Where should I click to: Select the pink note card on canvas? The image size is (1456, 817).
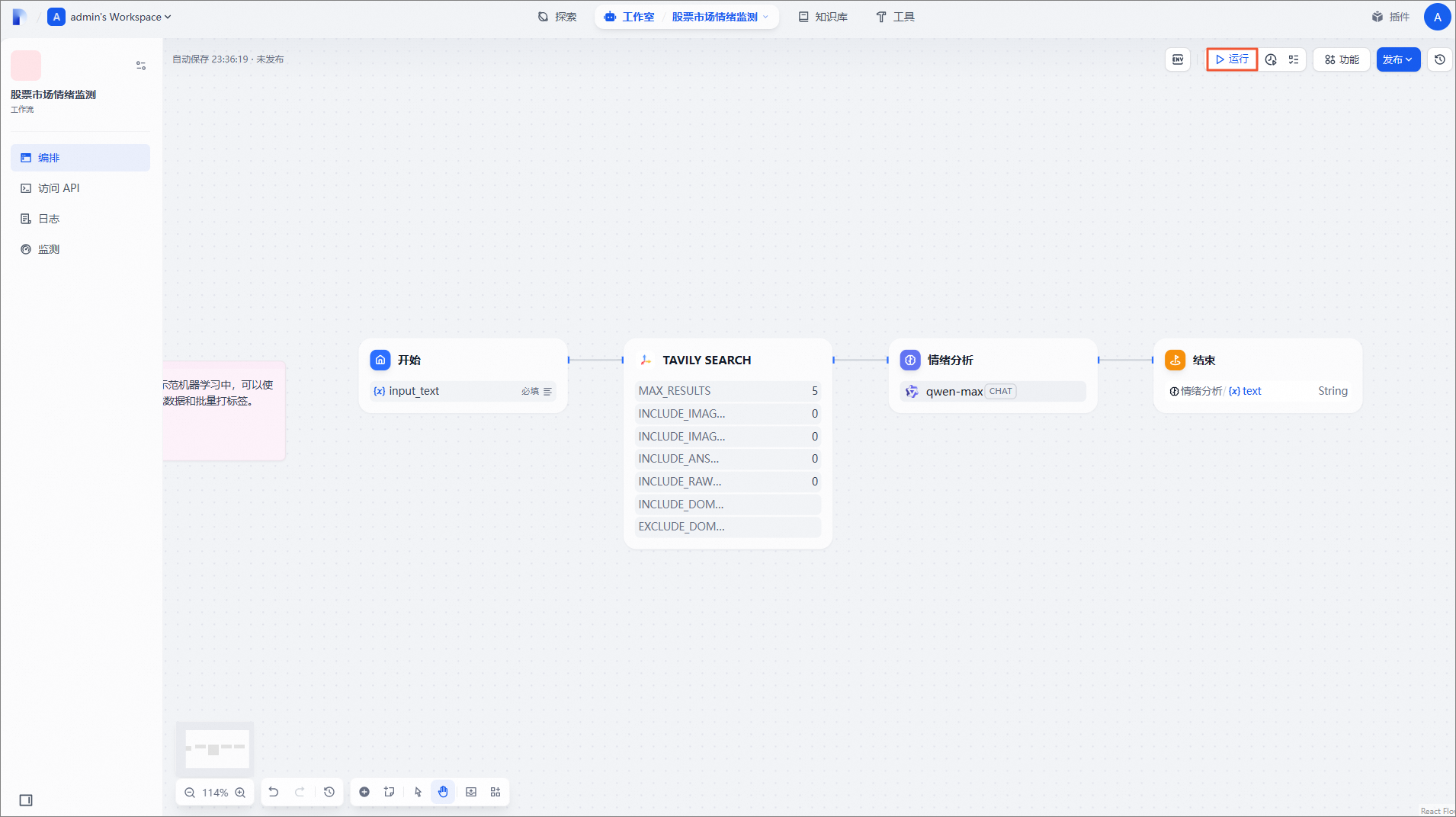(223, 411)
